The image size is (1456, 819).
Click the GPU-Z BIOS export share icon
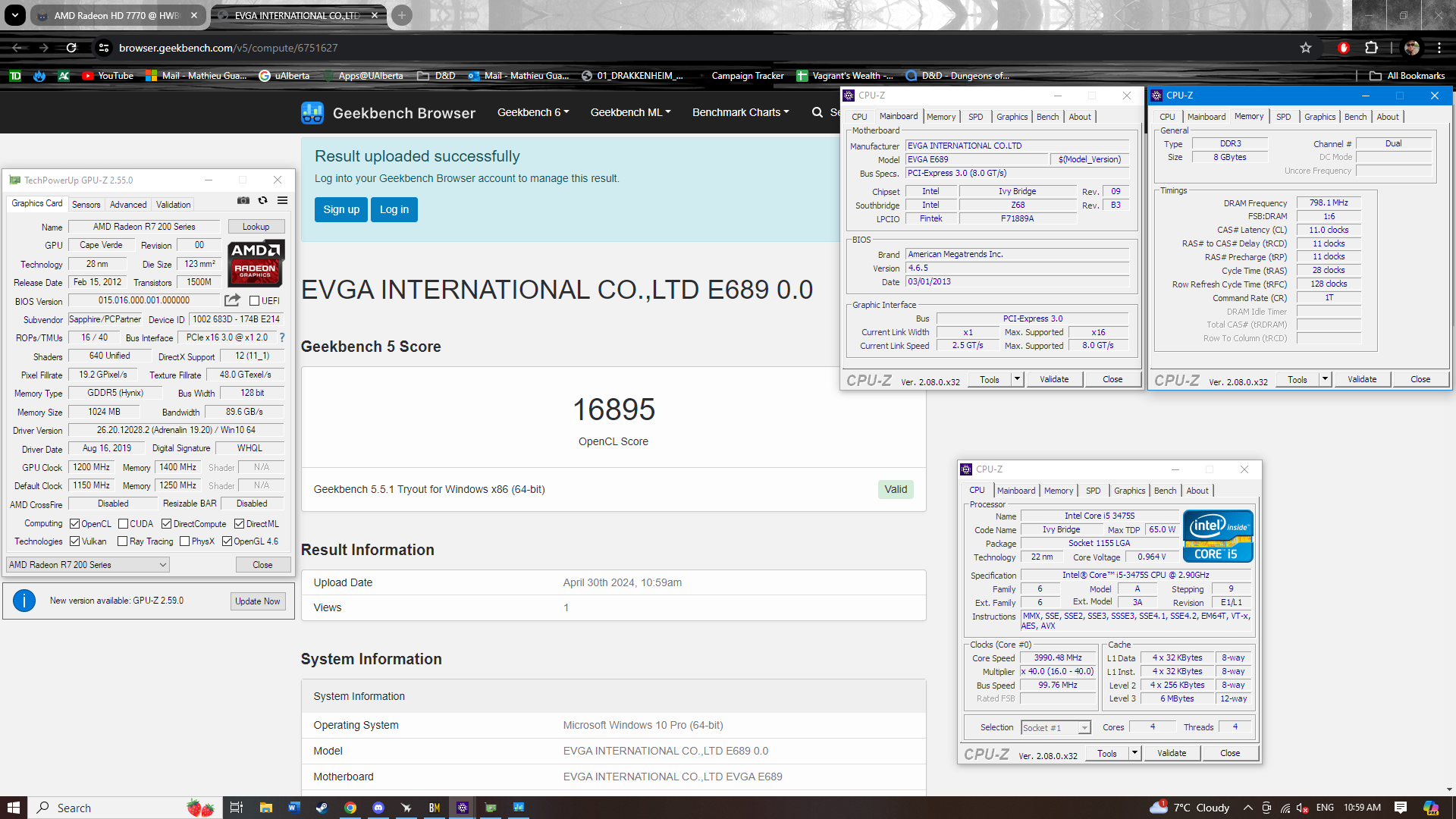pos(233,300)
